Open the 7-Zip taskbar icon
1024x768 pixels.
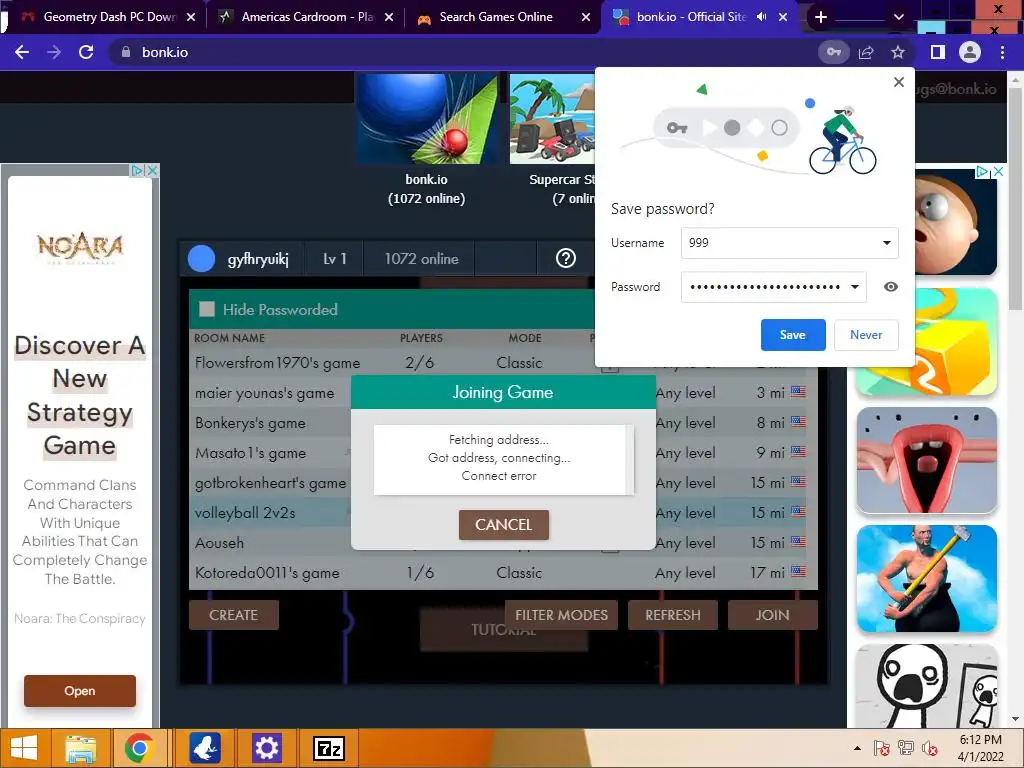point(328,748)
